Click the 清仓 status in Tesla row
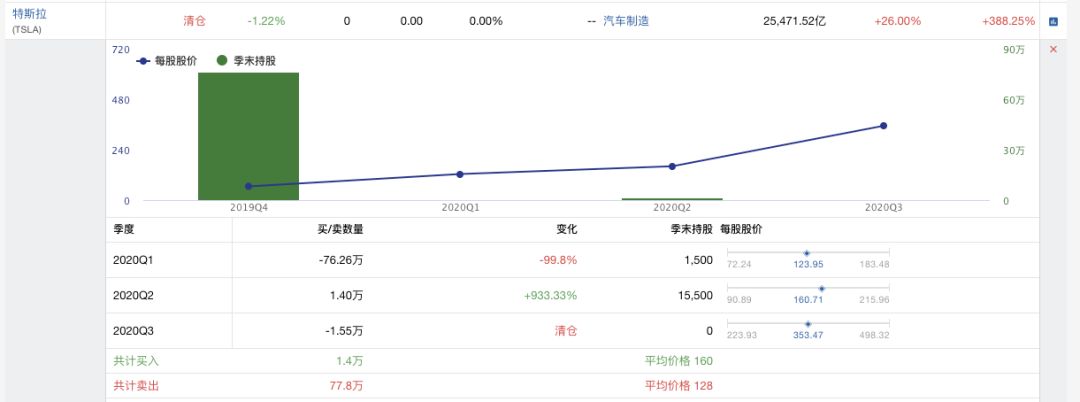This screenshot has height=402, width=1080. [x=194, y=21]
